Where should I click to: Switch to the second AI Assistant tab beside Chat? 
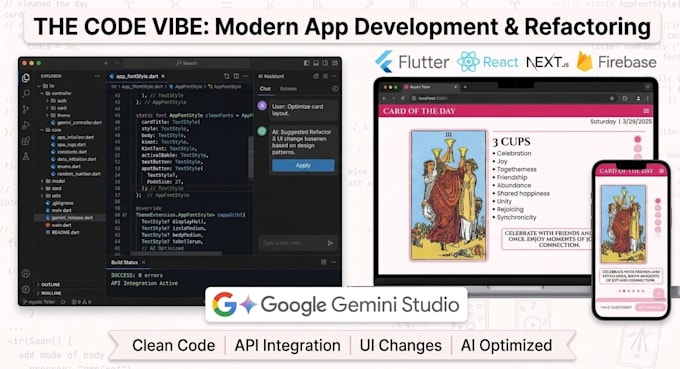pyautogui.click(x=288, y=88)
